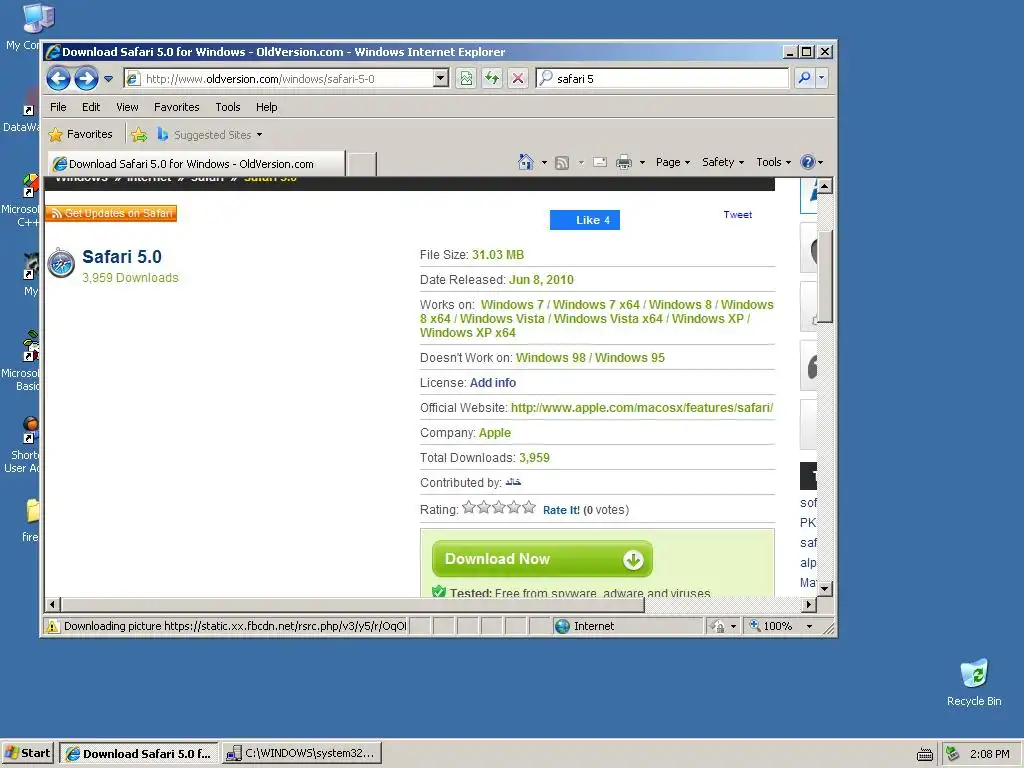Click vertical scrollbar down arrow
Image resolution: width=1024 pixels, height=768 pixels.
click(825, 588)
